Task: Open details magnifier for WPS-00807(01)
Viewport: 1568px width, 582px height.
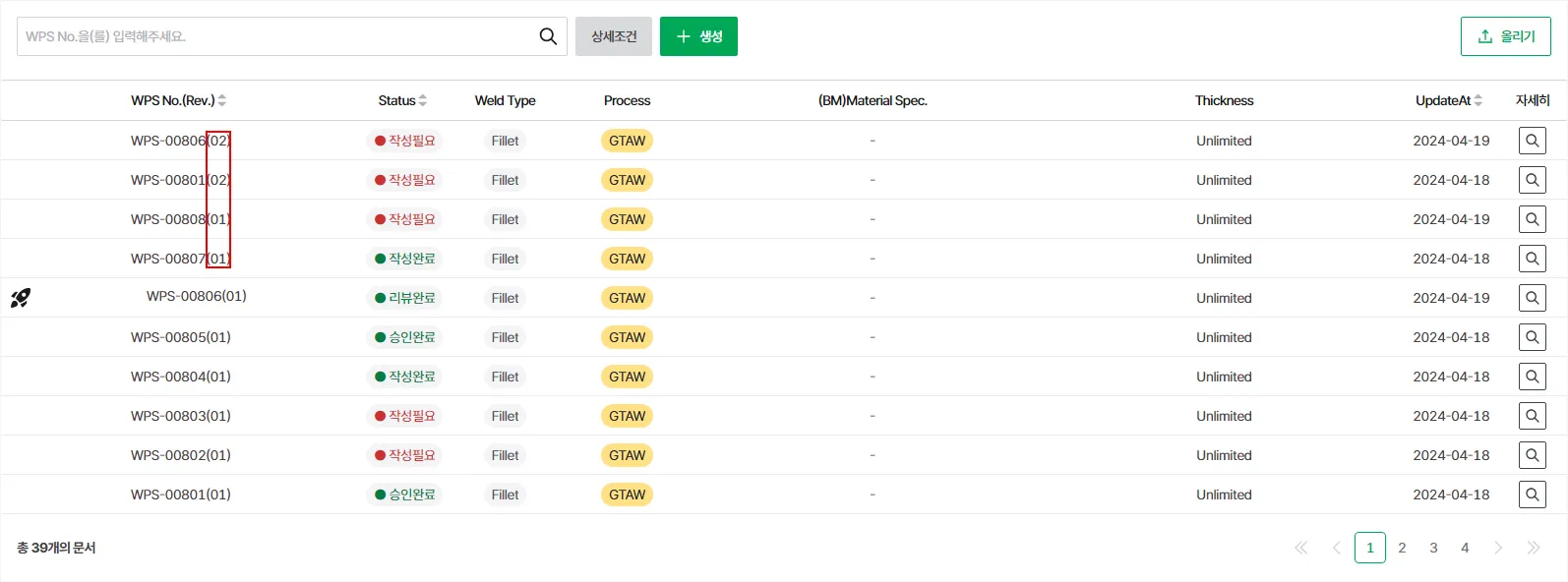Action: tap(1532, 259)
